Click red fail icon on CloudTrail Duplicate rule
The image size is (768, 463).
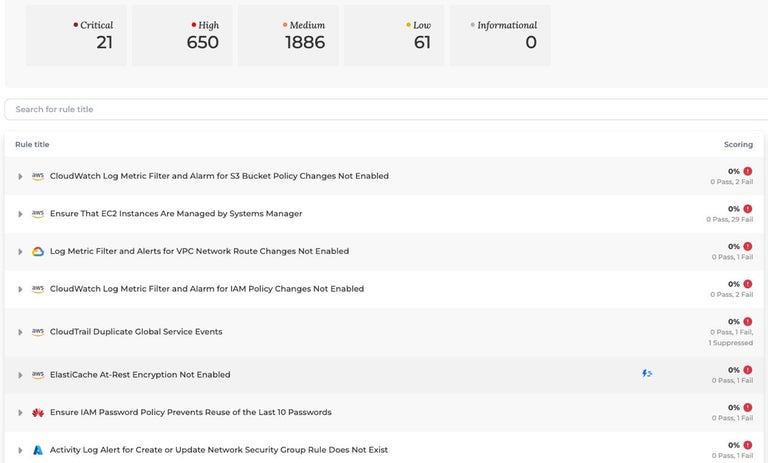(748, 322)
